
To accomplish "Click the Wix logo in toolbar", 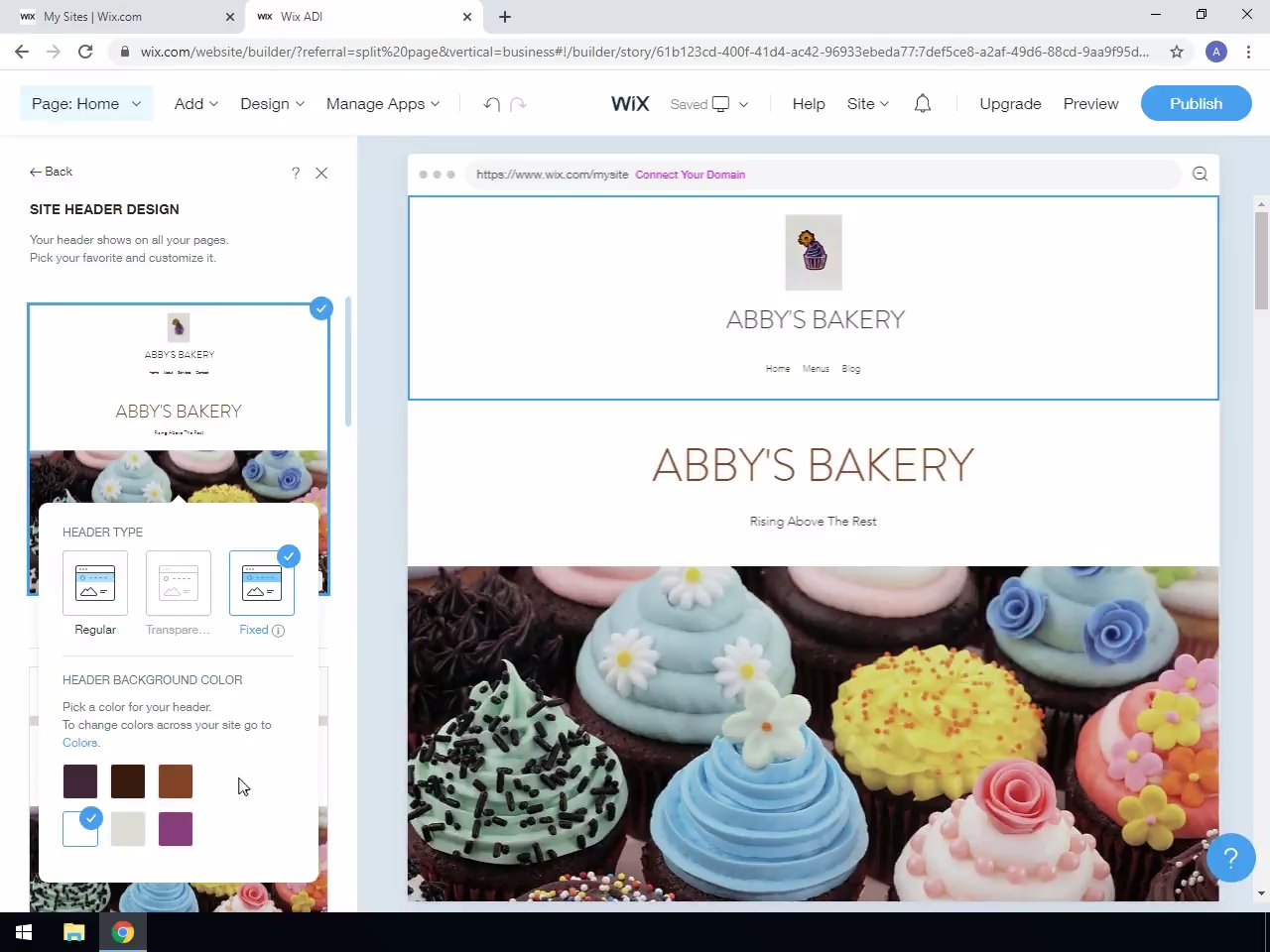I will click(x=630, y=104).
